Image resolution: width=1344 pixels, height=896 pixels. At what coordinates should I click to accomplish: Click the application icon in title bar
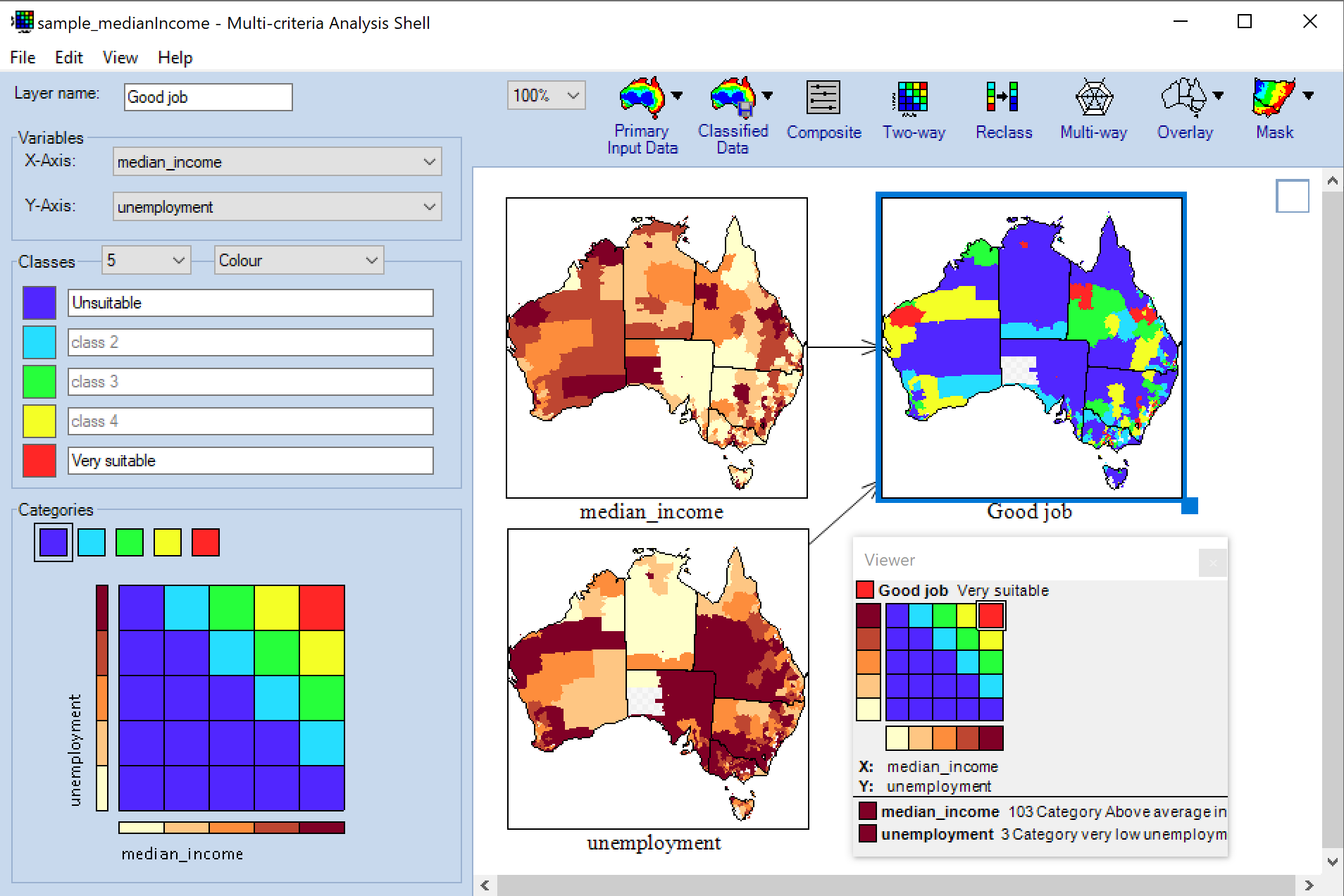pyautogui.click(x=23, y=22)
